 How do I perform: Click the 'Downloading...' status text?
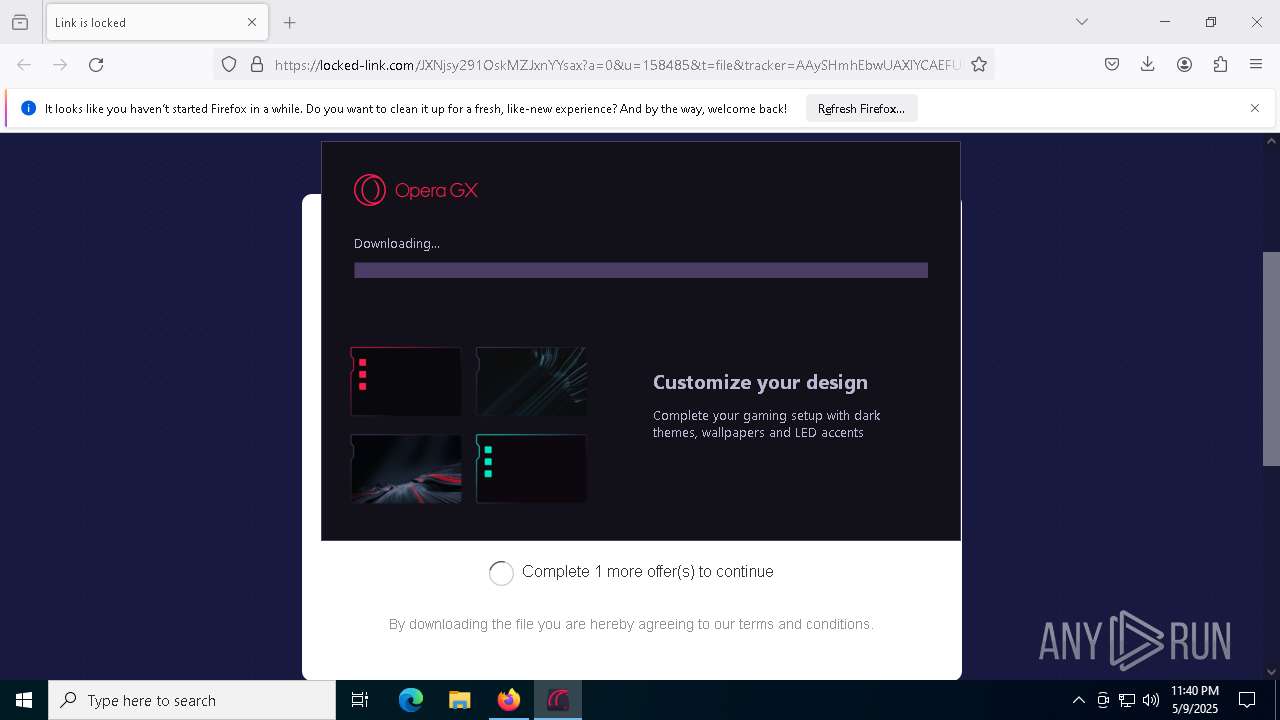click(397, 243)
